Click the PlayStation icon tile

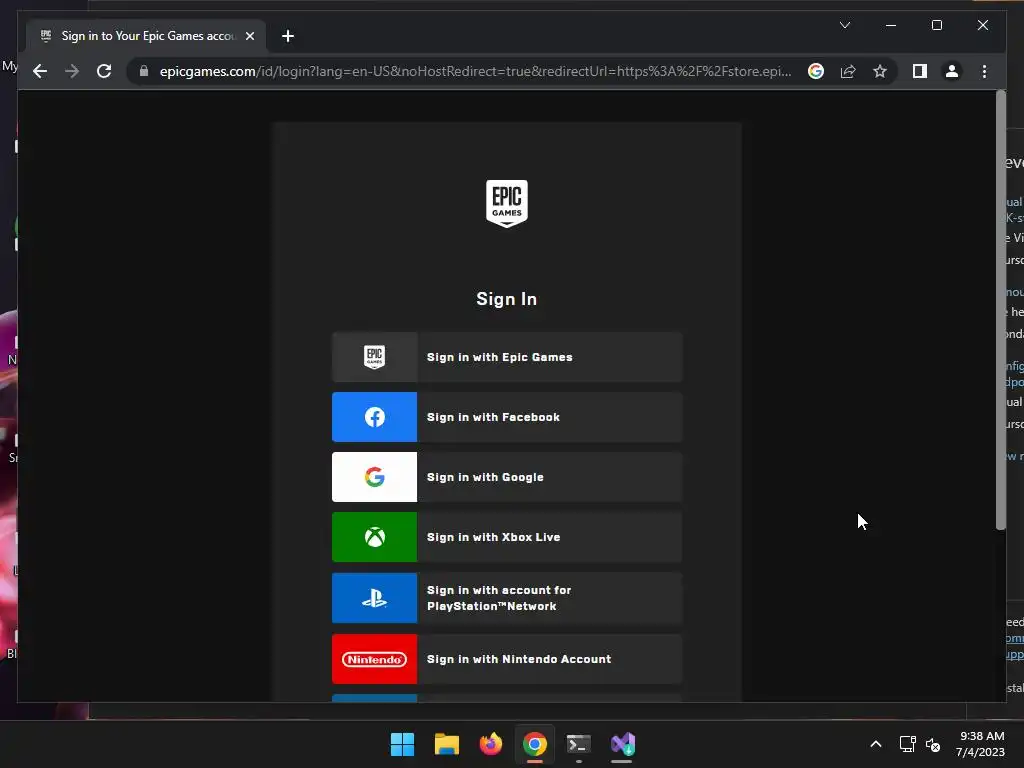click(x=374, y=598)
